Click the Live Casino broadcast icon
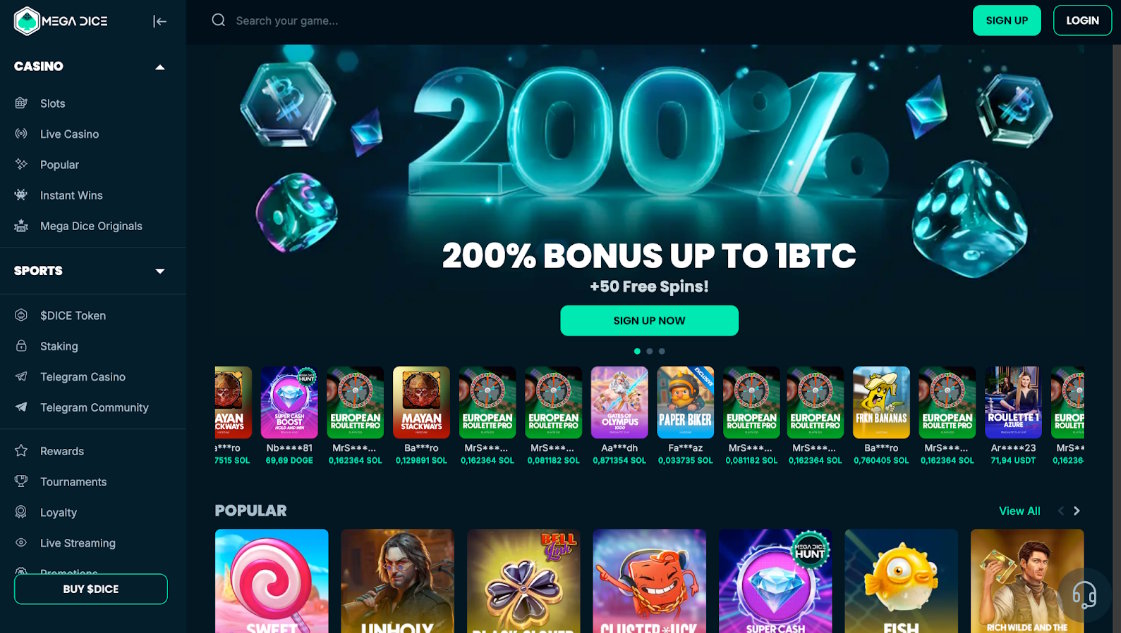 pos(21,134)
